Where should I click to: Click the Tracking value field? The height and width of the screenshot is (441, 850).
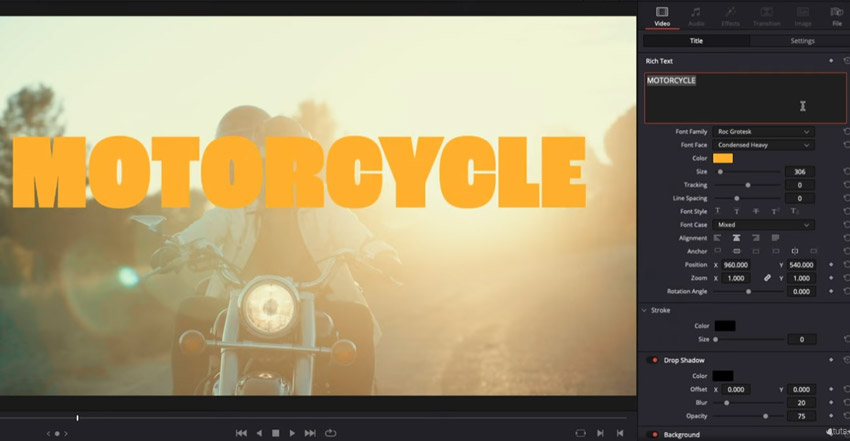[x=800, y=185]
